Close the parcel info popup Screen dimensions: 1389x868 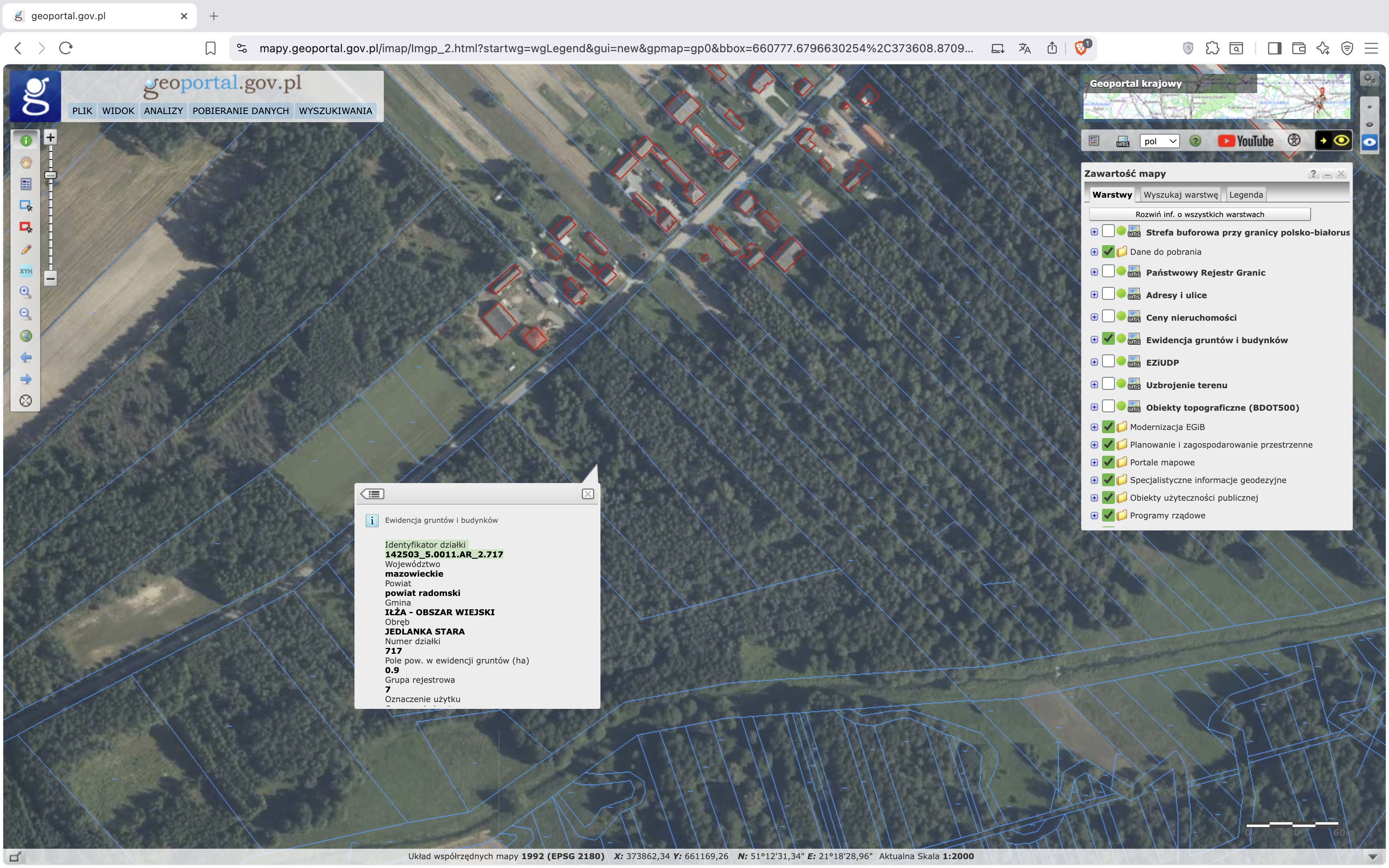[588, 494]
